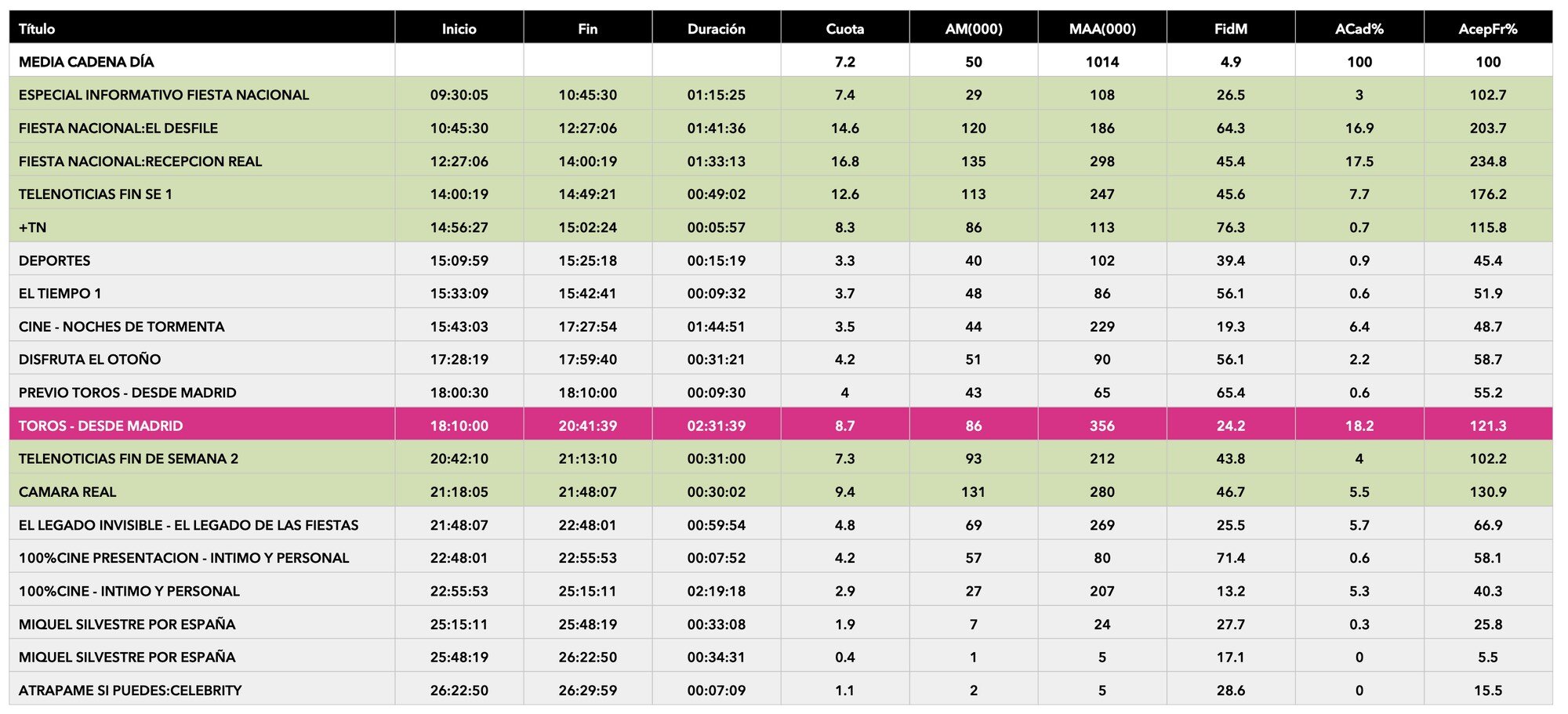This screenshot has width=1568, height=714.
Task: Click the Cuota column header
Action: pyautogui.click(x=844, y=29)
